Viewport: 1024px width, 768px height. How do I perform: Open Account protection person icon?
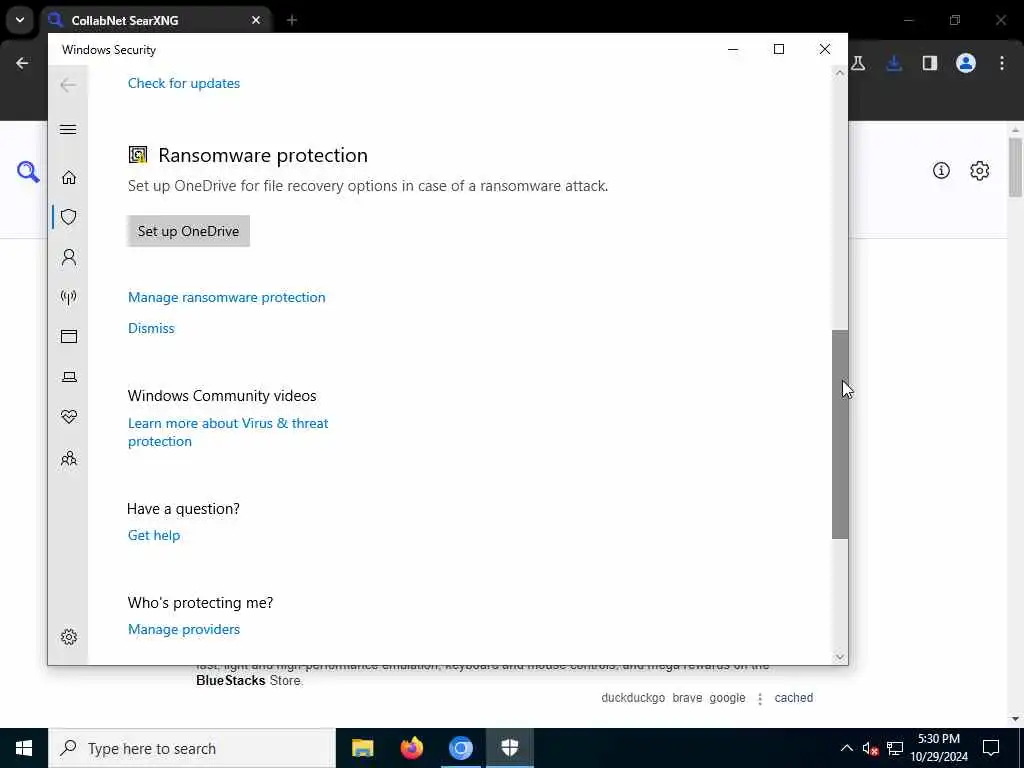(x=69, y=257)
